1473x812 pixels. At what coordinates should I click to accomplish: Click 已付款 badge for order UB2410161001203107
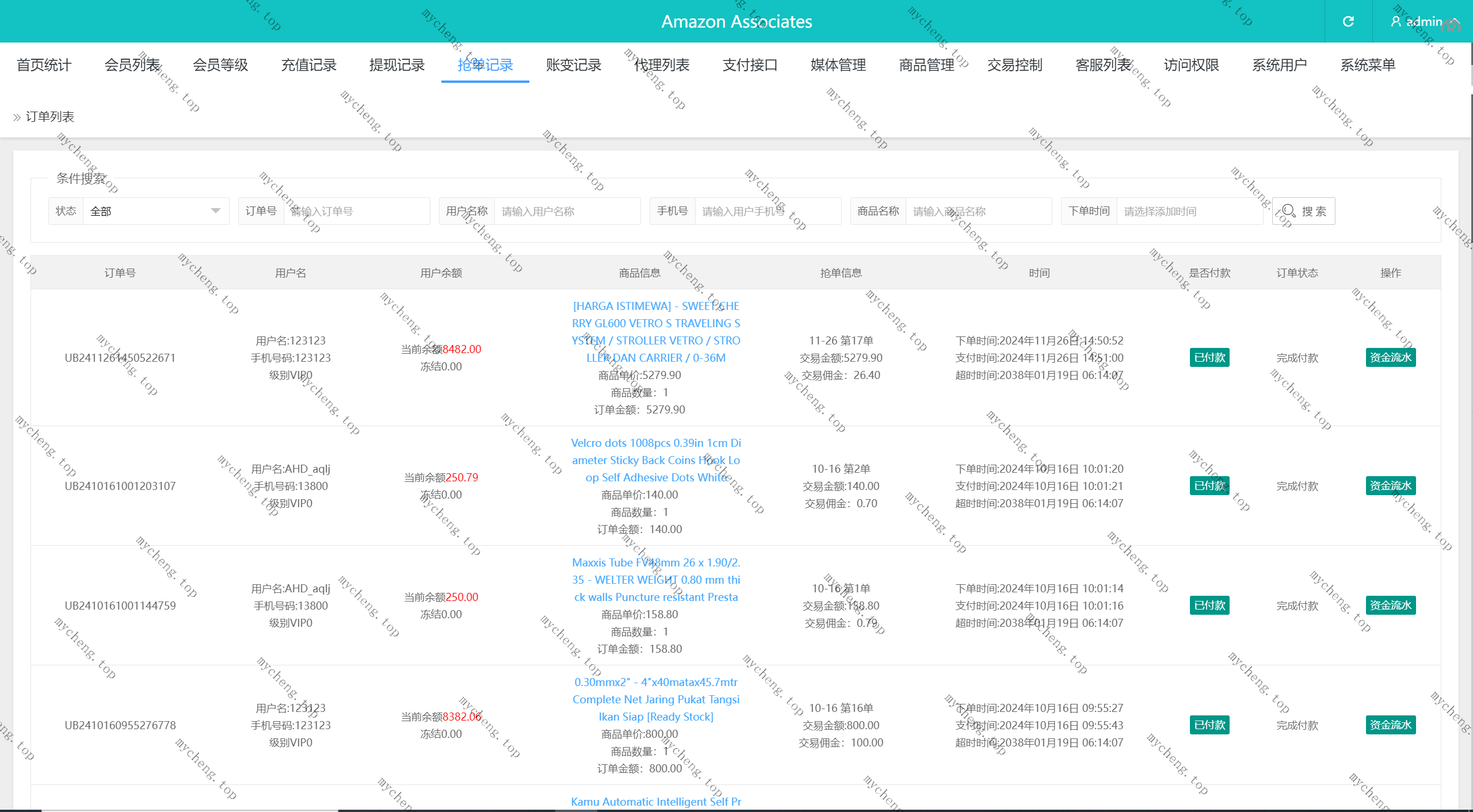point(1209,486)
